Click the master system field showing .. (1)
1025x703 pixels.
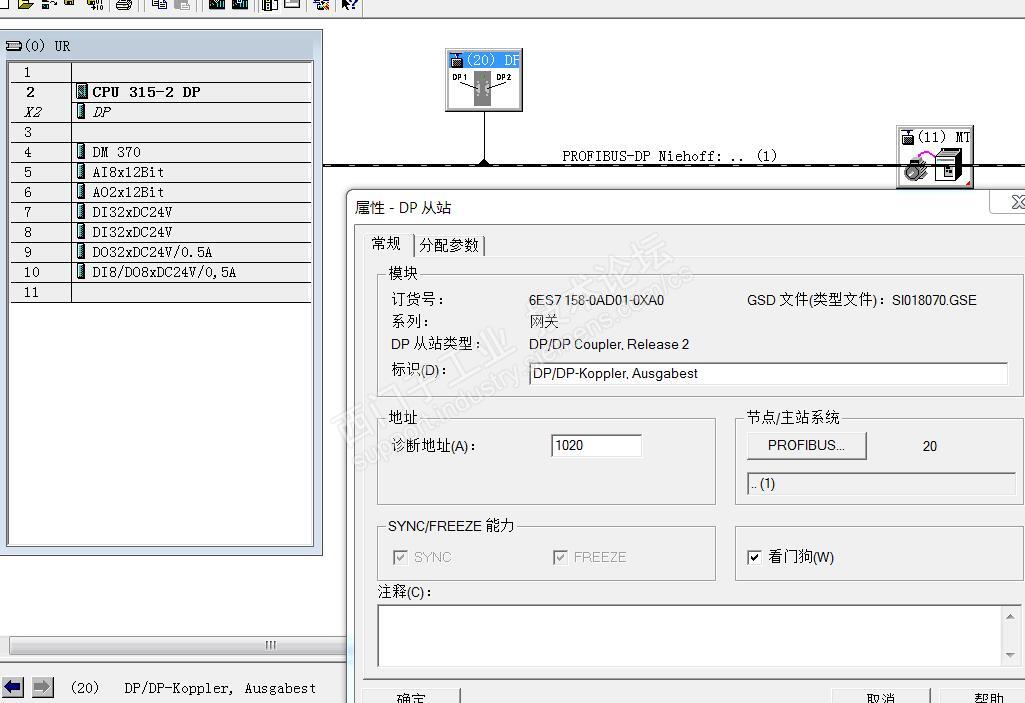coord(881,484)
